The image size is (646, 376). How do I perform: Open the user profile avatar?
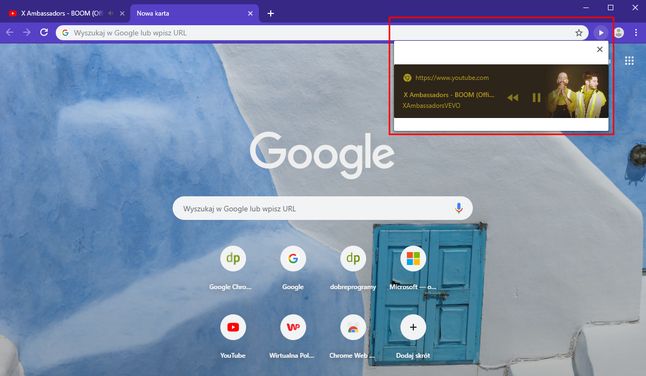click(x=619, y=33)
